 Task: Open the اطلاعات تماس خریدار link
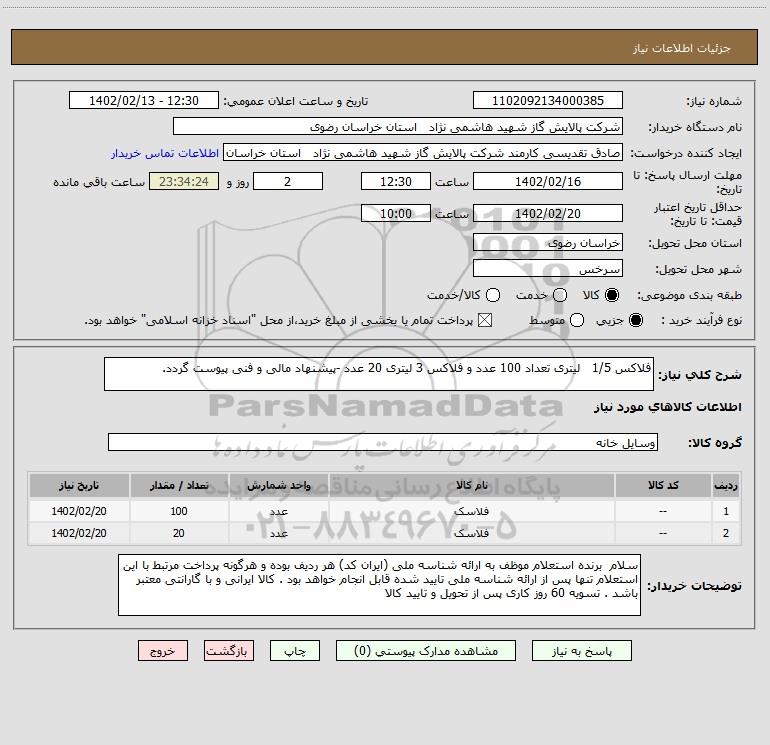coord(165,153)
